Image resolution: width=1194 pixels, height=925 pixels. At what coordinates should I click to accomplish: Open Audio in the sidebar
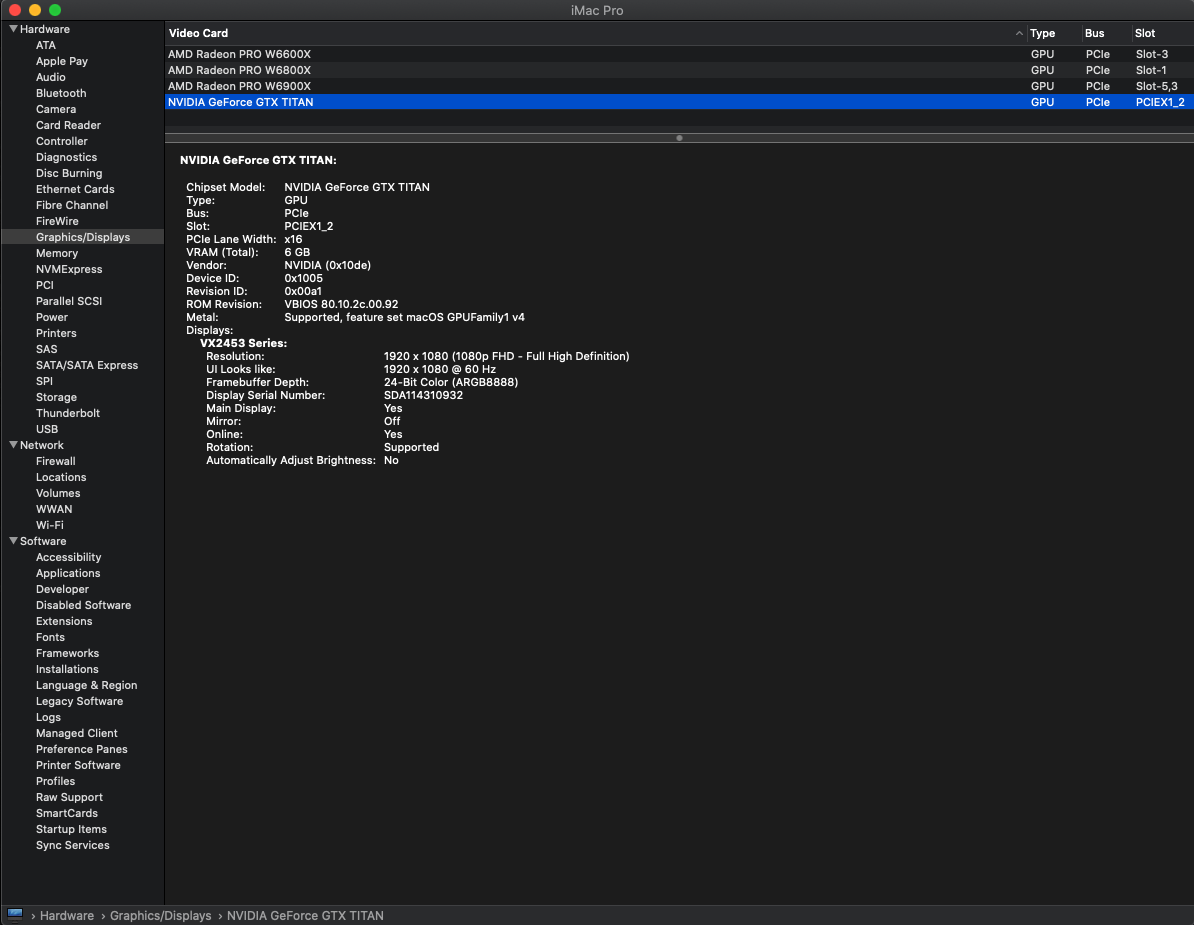(x=50, y=77)
